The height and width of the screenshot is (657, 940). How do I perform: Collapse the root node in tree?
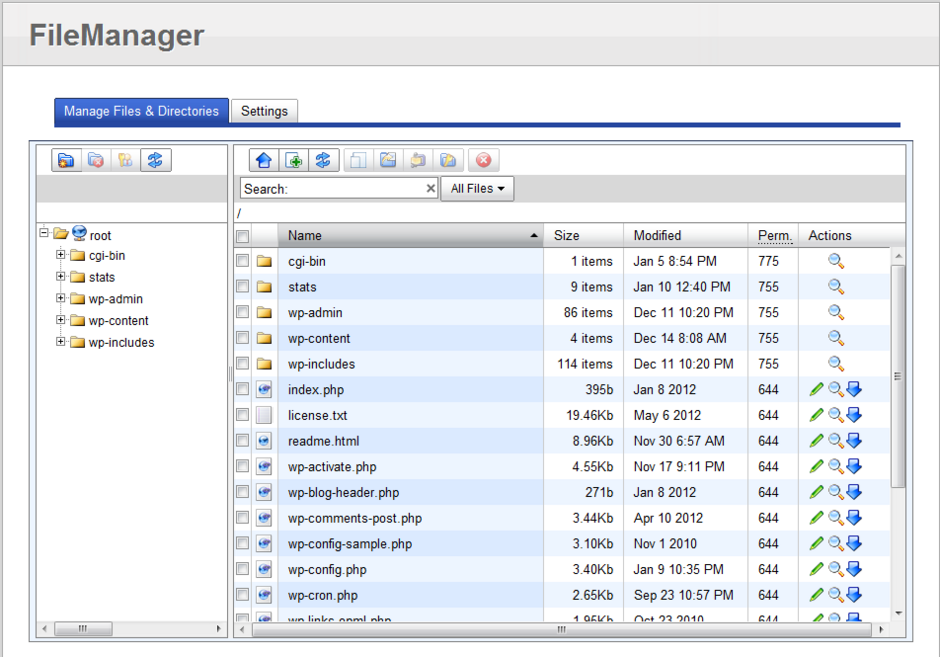tap(44, 233)
